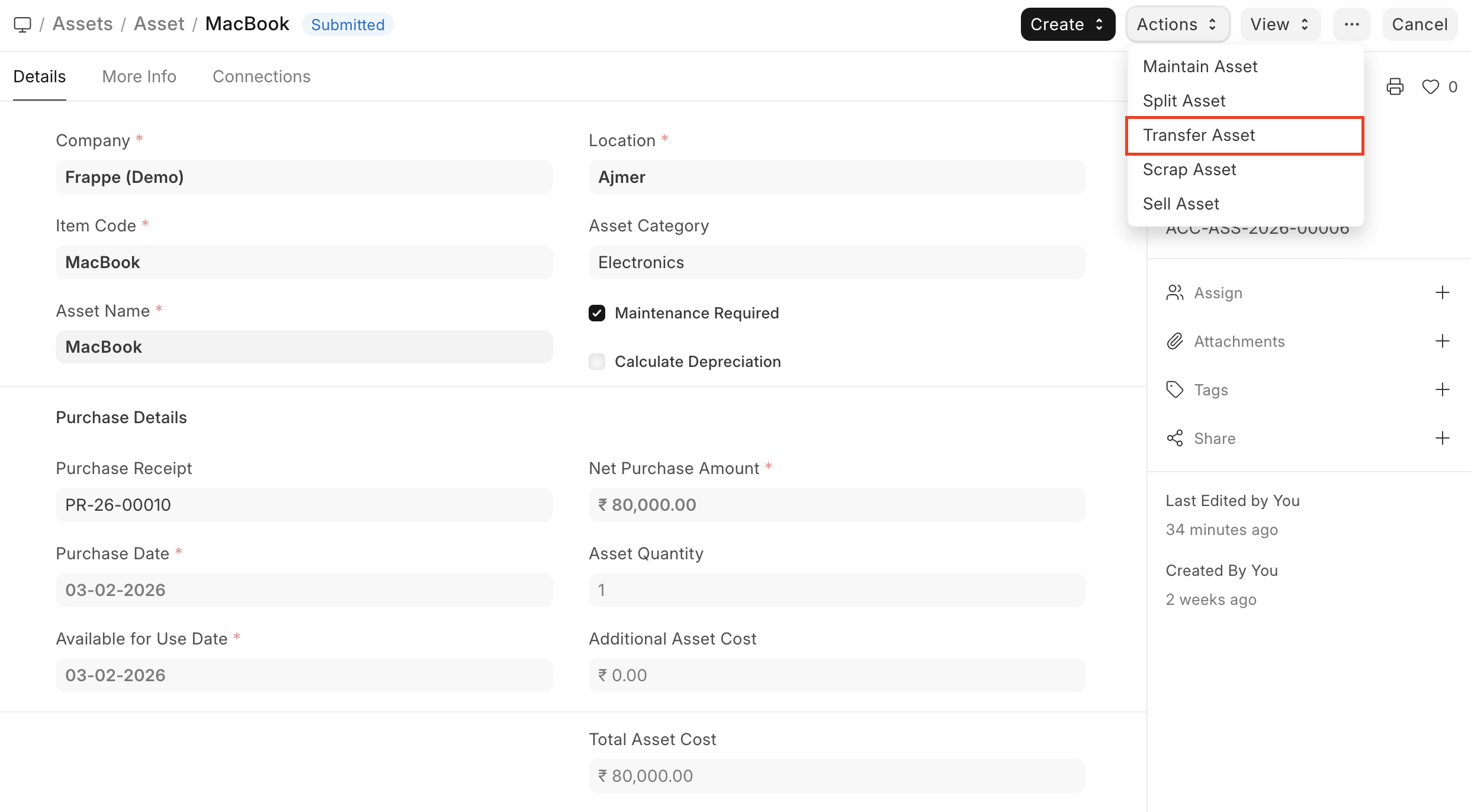Go to Asset list in breadcrumb
Screen dimensions: 1471x812
tap(159, 24)
